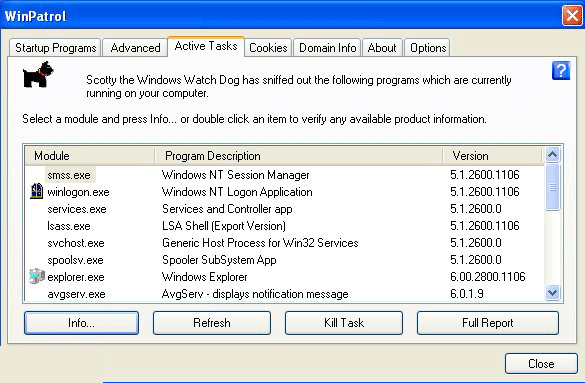Click Spooler SubSystem App description

219,260
